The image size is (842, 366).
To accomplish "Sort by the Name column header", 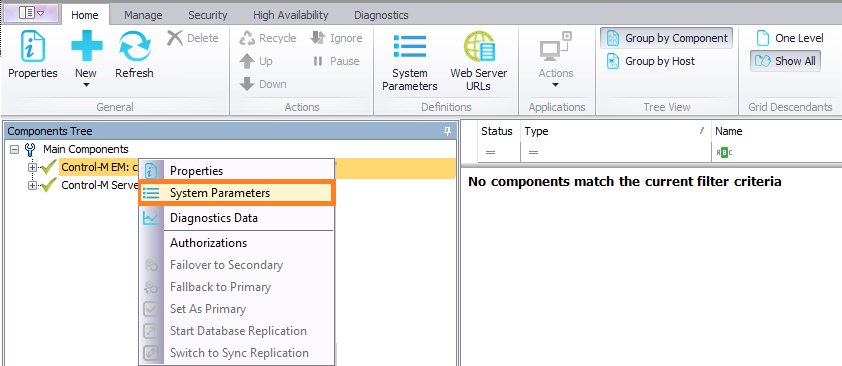I will pyautogui.click(x=776, y=131).
